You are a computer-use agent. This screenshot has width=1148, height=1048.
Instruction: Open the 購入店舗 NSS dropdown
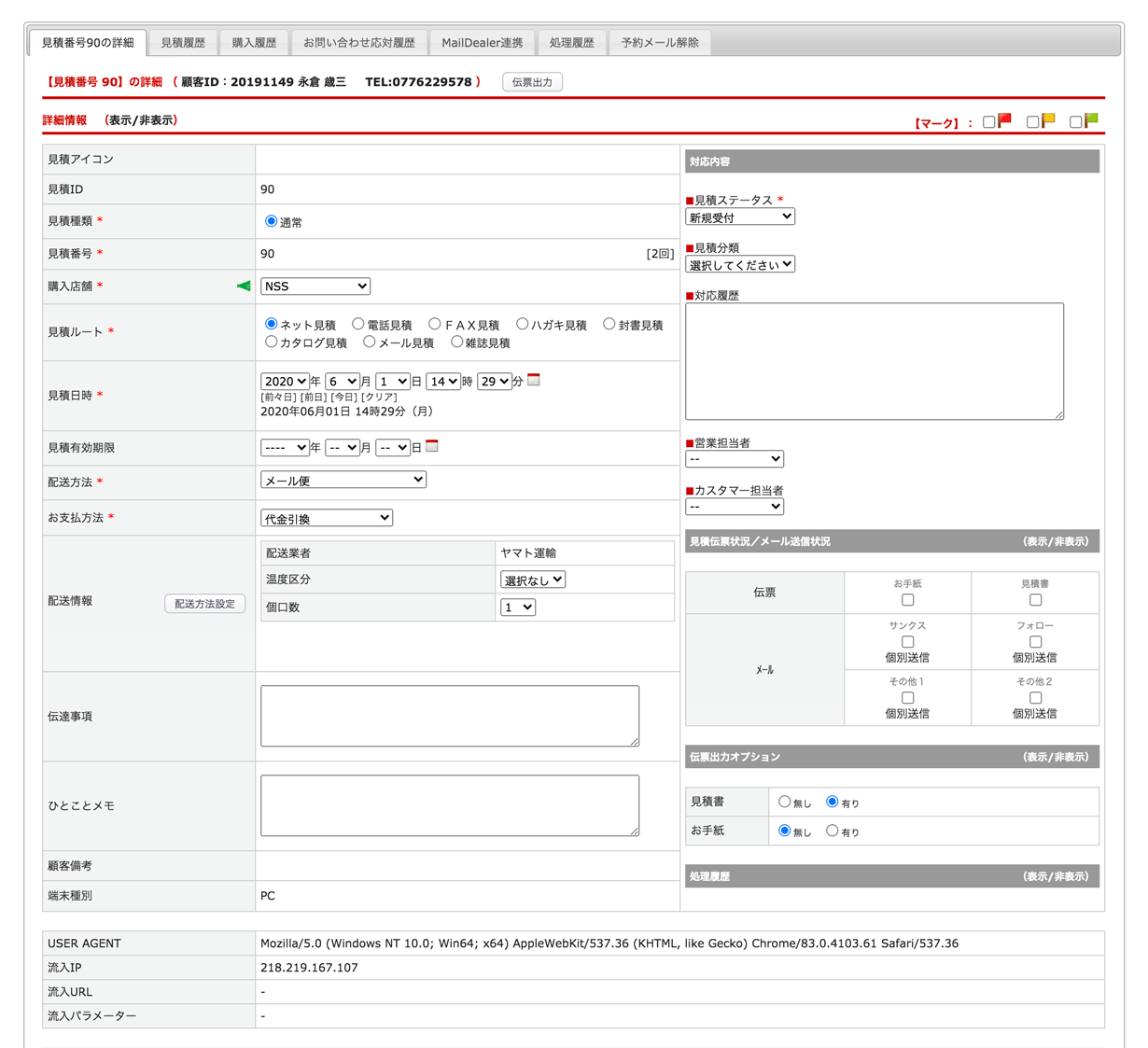coord(315,286)
